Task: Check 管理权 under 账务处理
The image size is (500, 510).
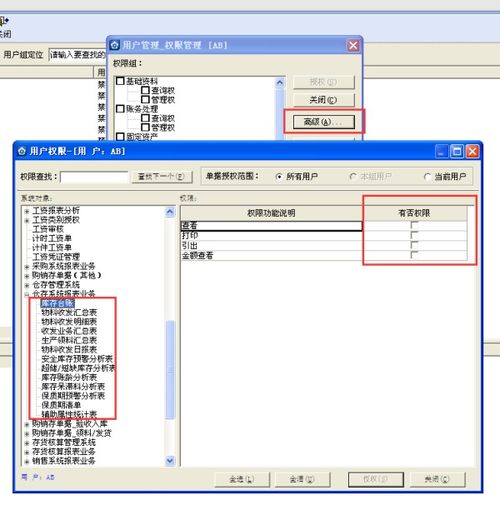Action: 145,127
